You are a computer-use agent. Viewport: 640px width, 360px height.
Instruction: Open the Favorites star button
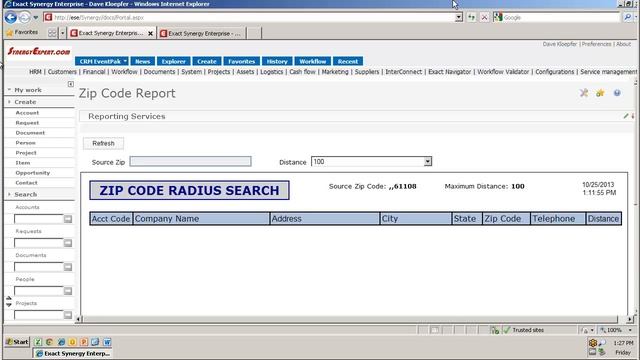[22, 32]
